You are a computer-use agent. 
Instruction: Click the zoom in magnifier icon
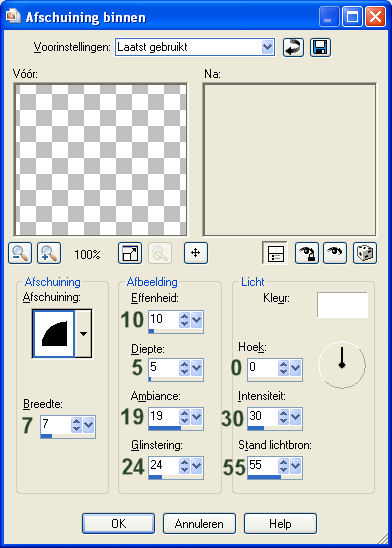[x=49, y=253]
